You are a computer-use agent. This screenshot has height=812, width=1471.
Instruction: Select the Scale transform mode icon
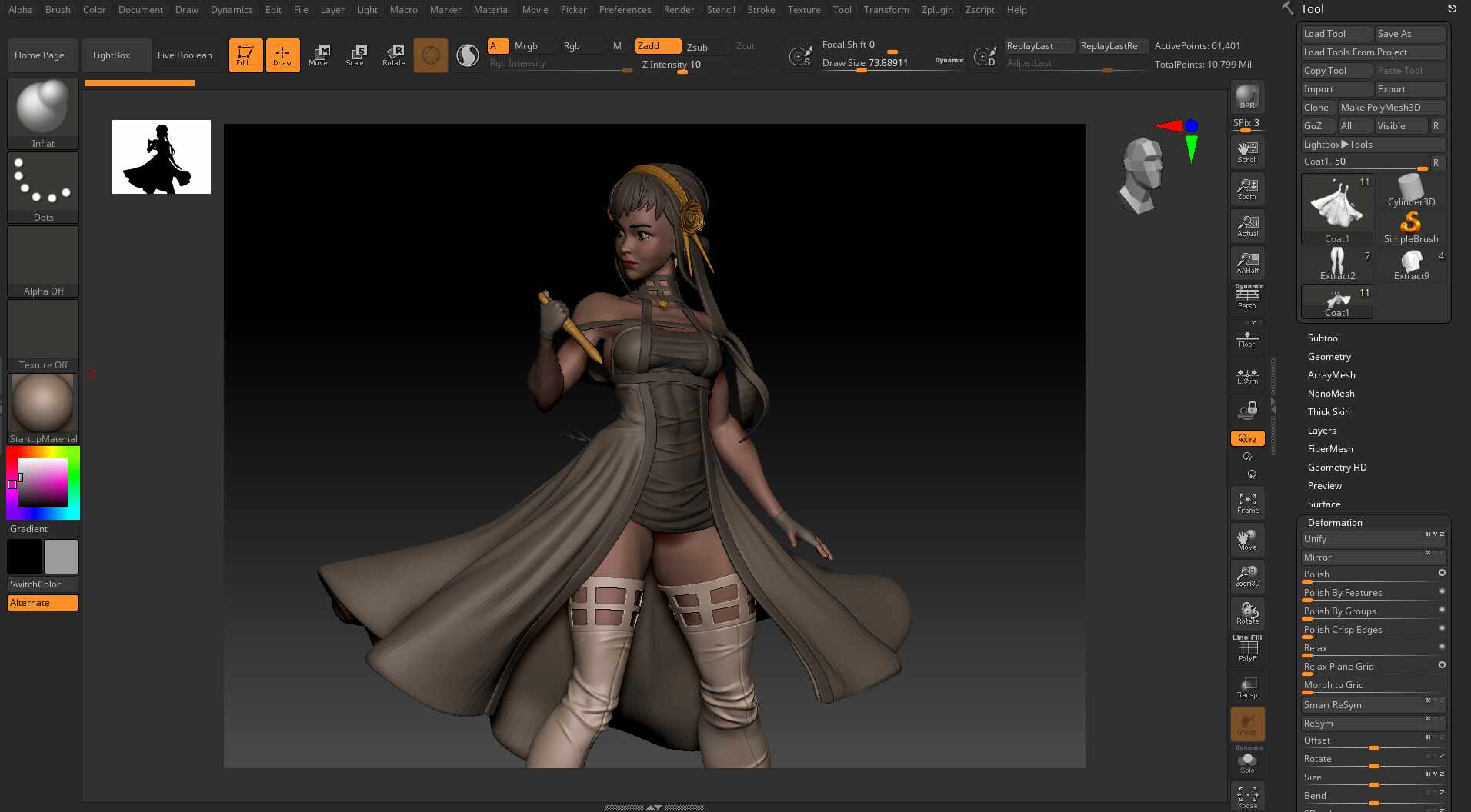pyautogui.click(x=355, y=55)
